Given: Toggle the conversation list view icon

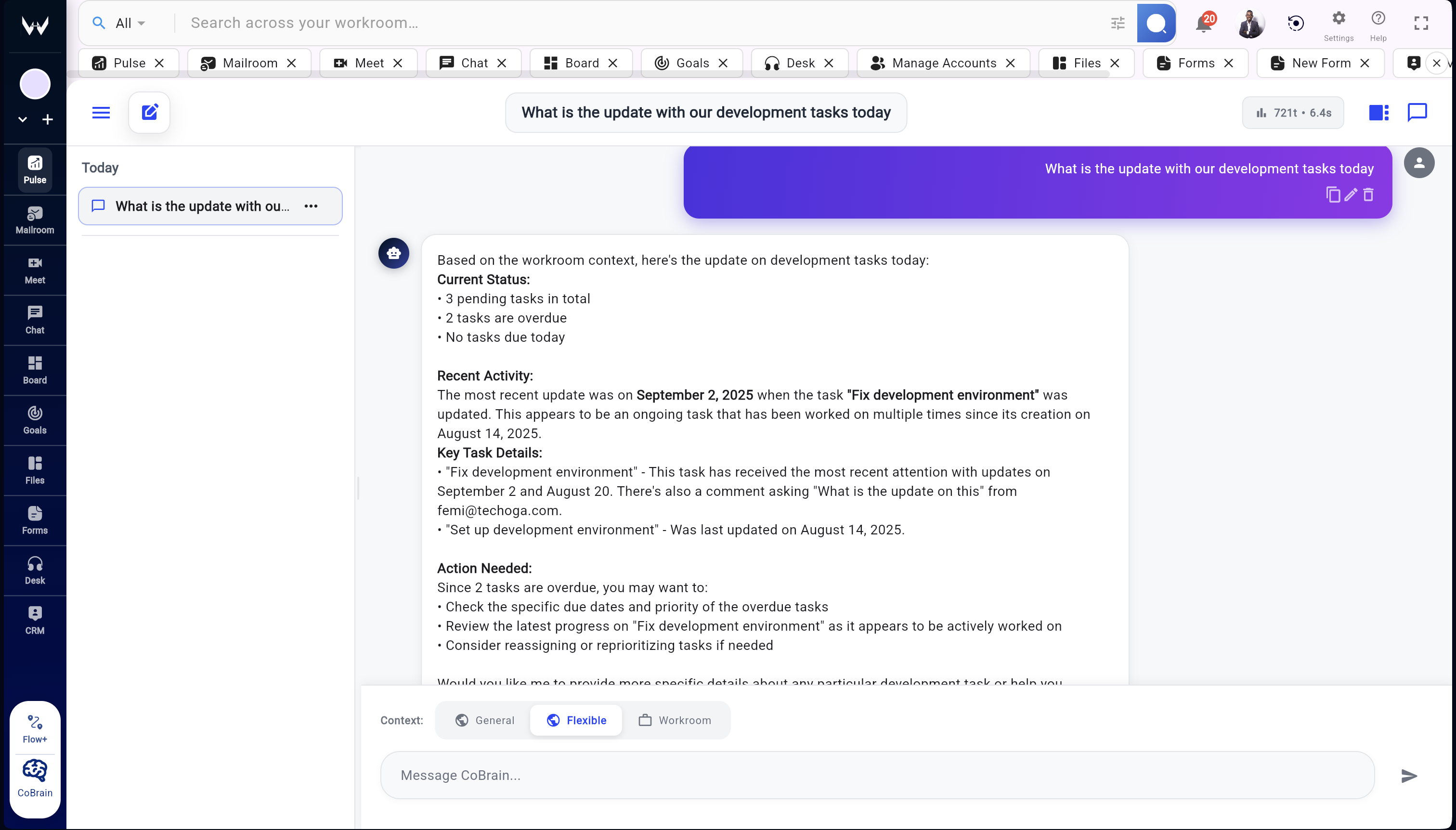Looking at the screenshot, I should [1378, 112].
